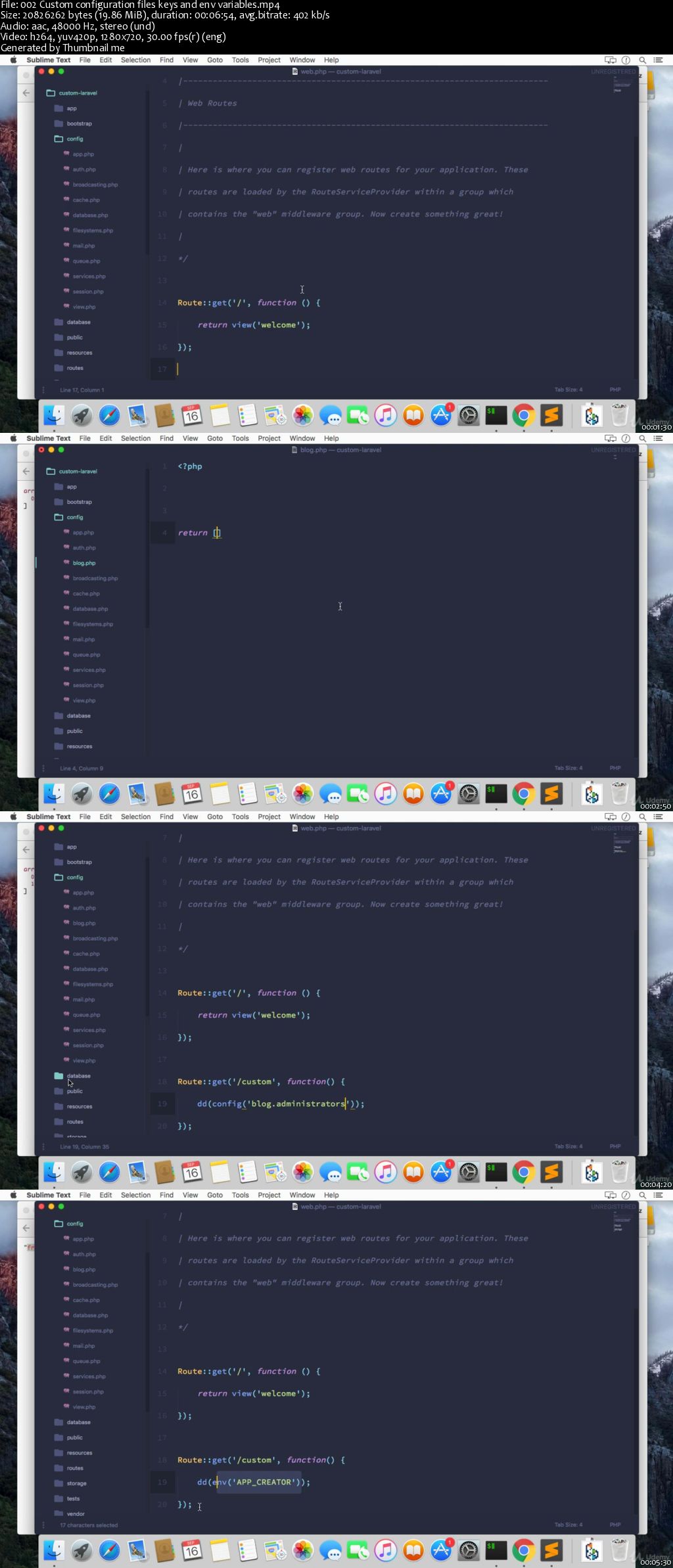This screenshot has height=1568, width=673.
Task: Click Sublime Text dock icon in 00:01:30 frame
Action: pos(551,416)
